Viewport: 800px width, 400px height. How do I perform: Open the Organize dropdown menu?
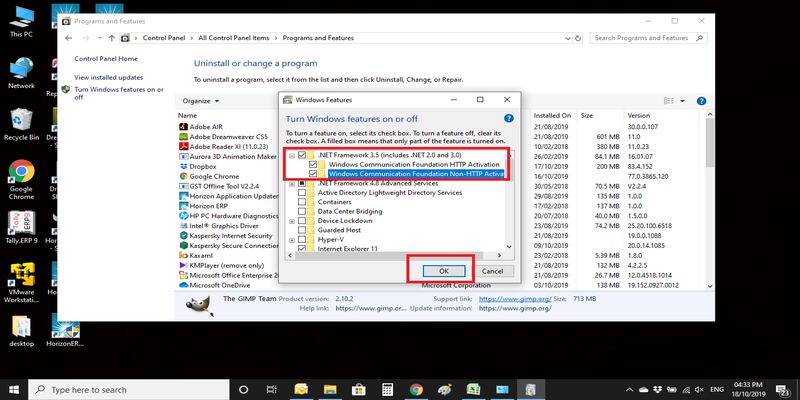pos(200,101)
